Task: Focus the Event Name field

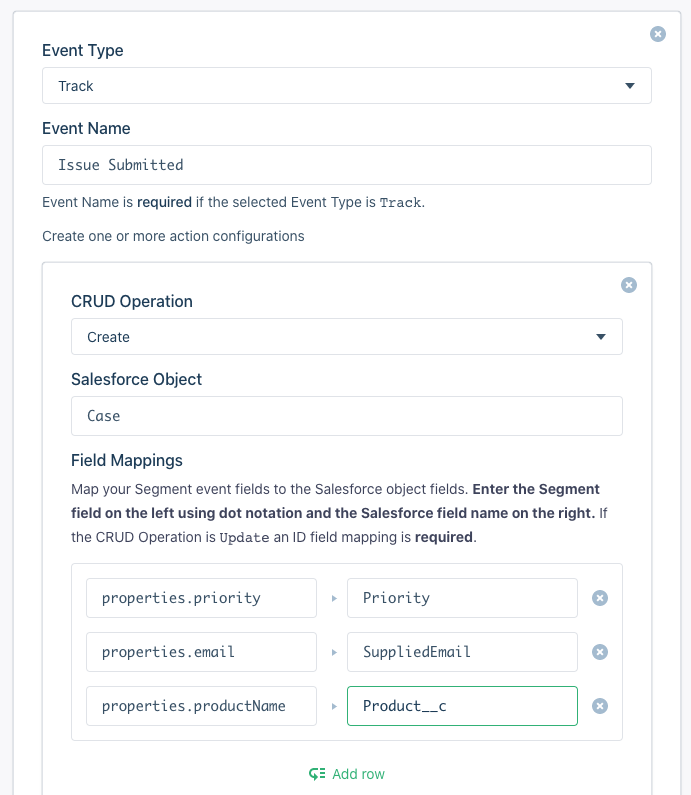Action: 346,165
